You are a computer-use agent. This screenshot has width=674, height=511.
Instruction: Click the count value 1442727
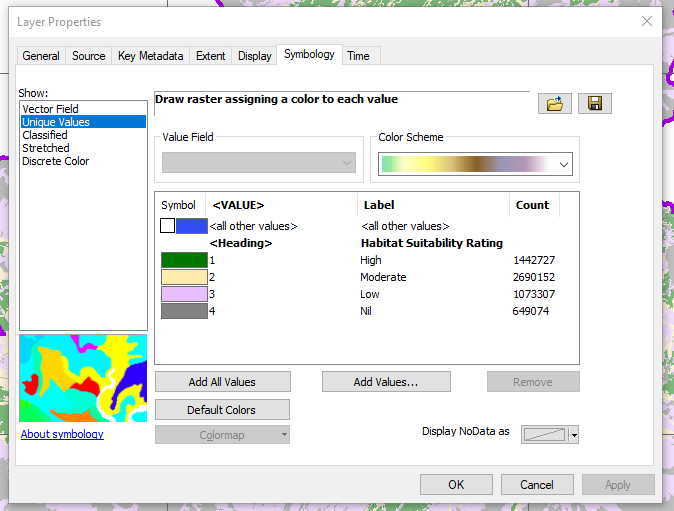(x=534, y=260)
